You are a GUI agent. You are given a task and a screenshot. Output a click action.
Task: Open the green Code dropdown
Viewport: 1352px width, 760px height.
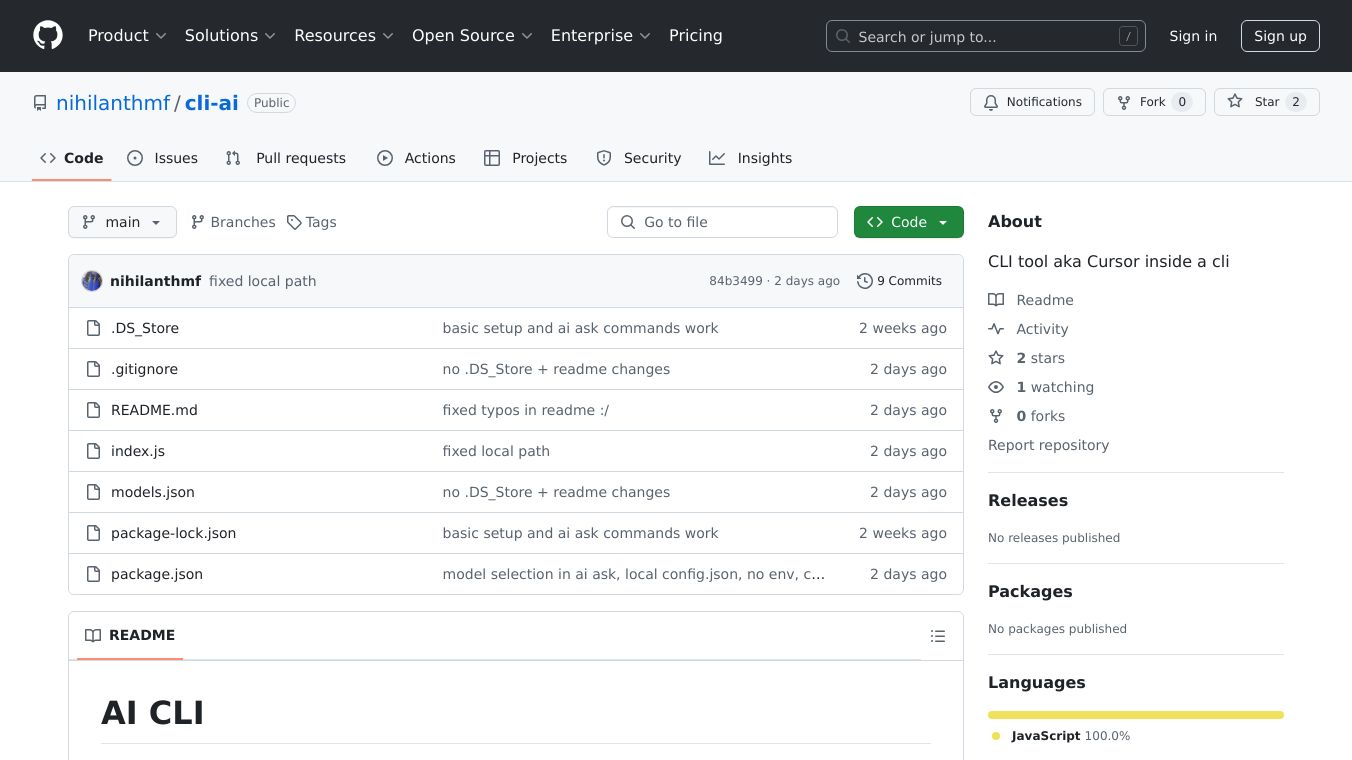tap(908, 222)
